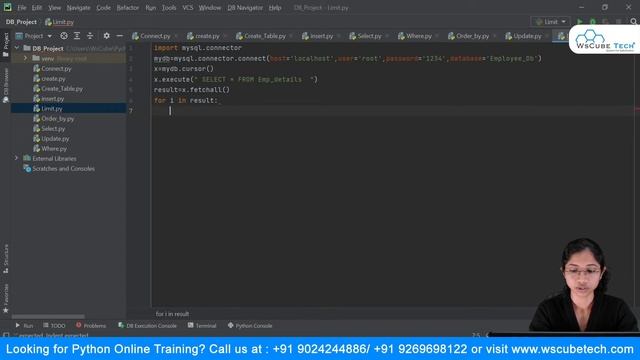640x360 pixels.
Task: Expand the External Libraries node
Action: pos(17,158)
